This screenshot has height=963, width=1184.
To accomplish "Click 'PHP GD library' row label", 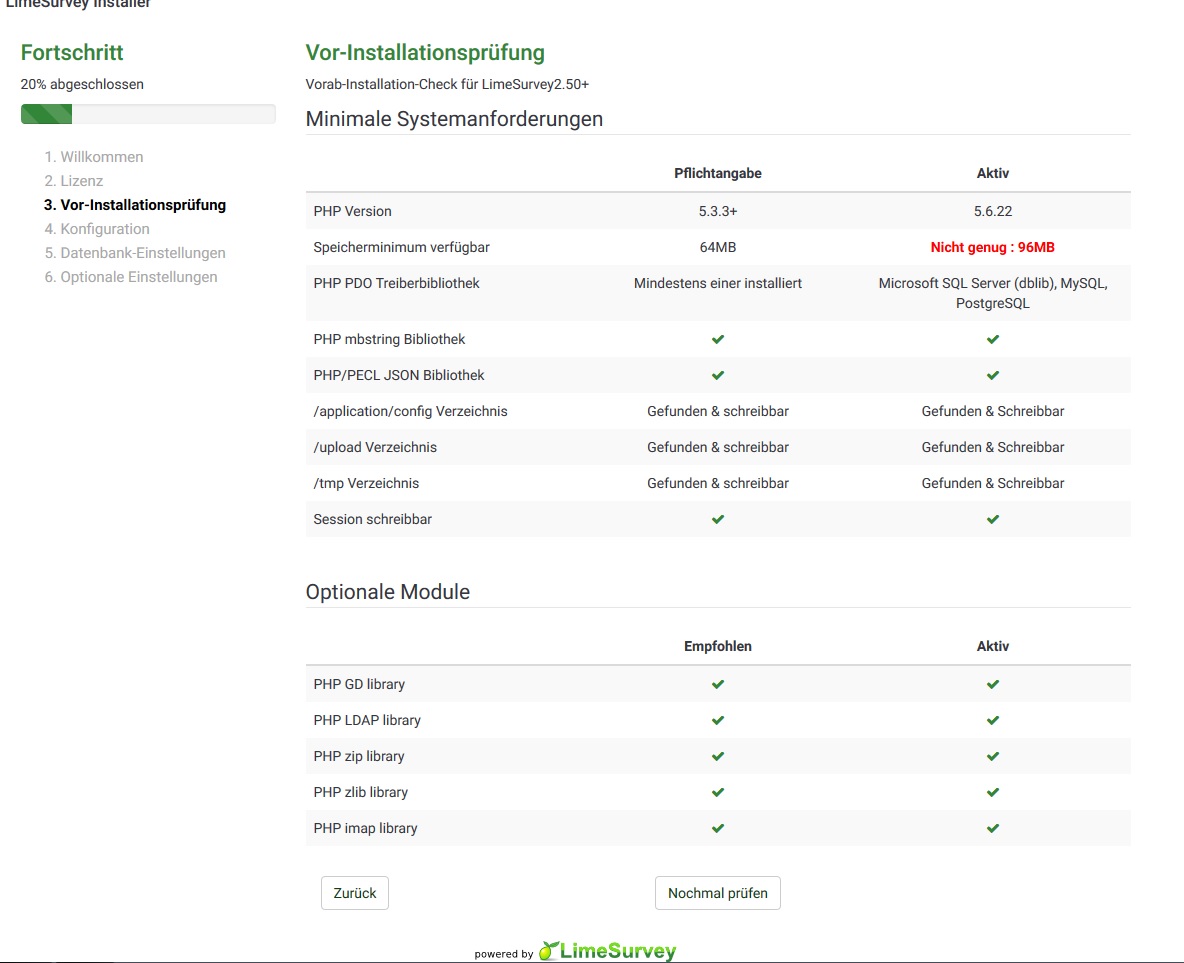I will click(359, 684).
